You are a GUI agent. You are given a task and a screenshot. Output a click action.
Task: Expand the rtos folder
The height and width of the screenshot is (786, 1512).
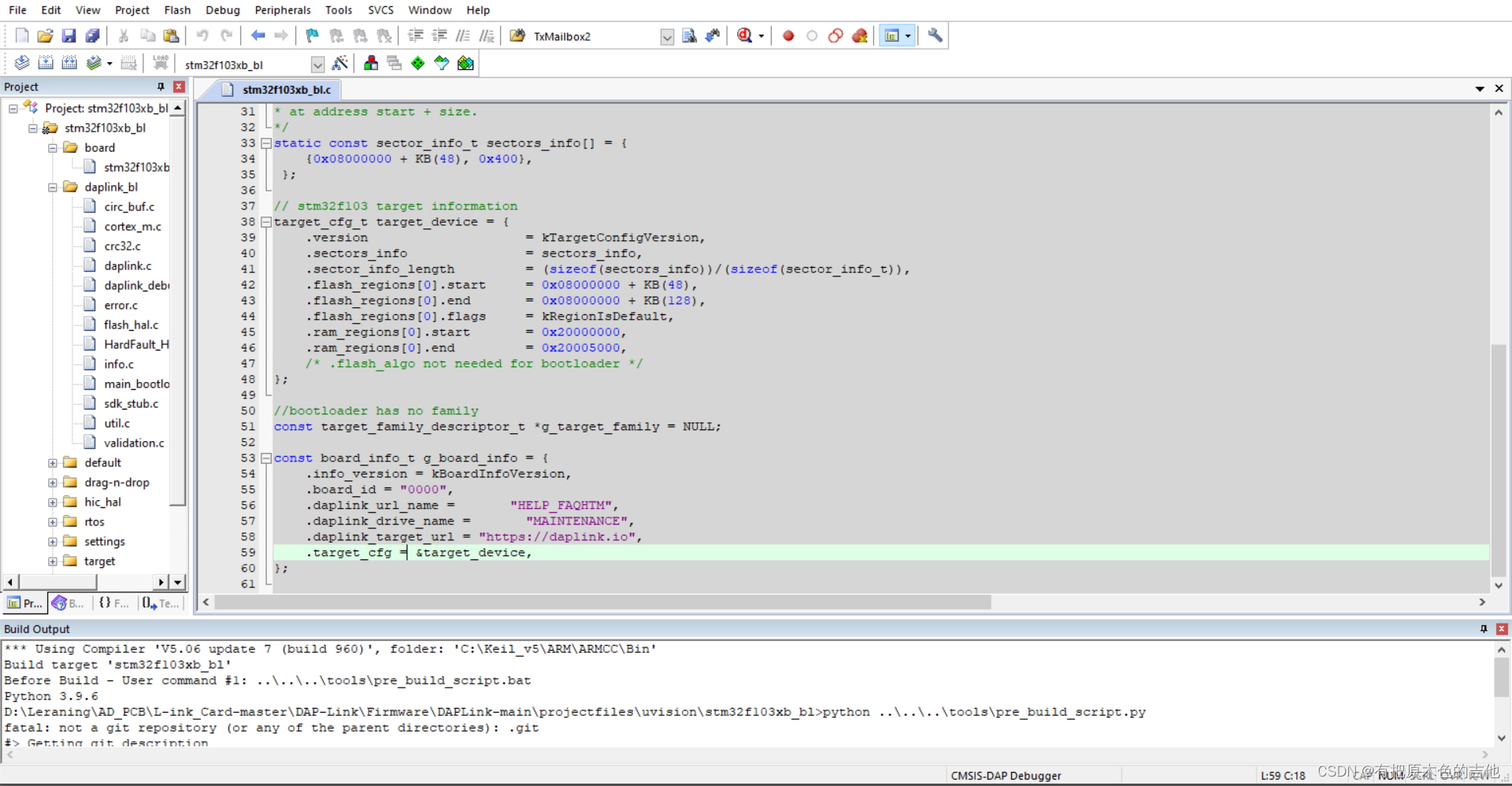click(x=52, y=522)
